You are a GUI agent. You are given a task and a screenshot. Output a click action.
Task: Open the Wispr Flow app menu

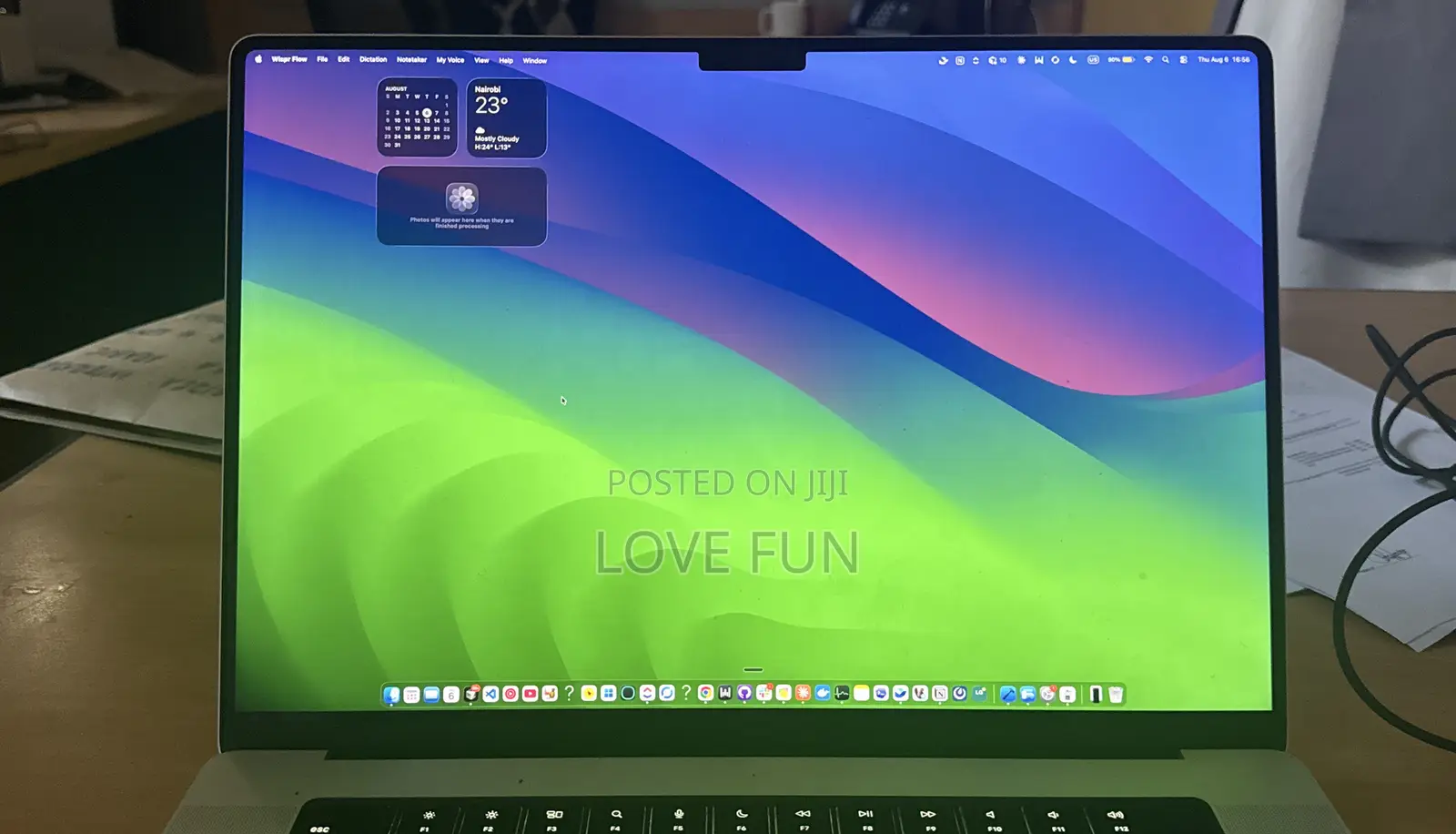click(289, 59)
